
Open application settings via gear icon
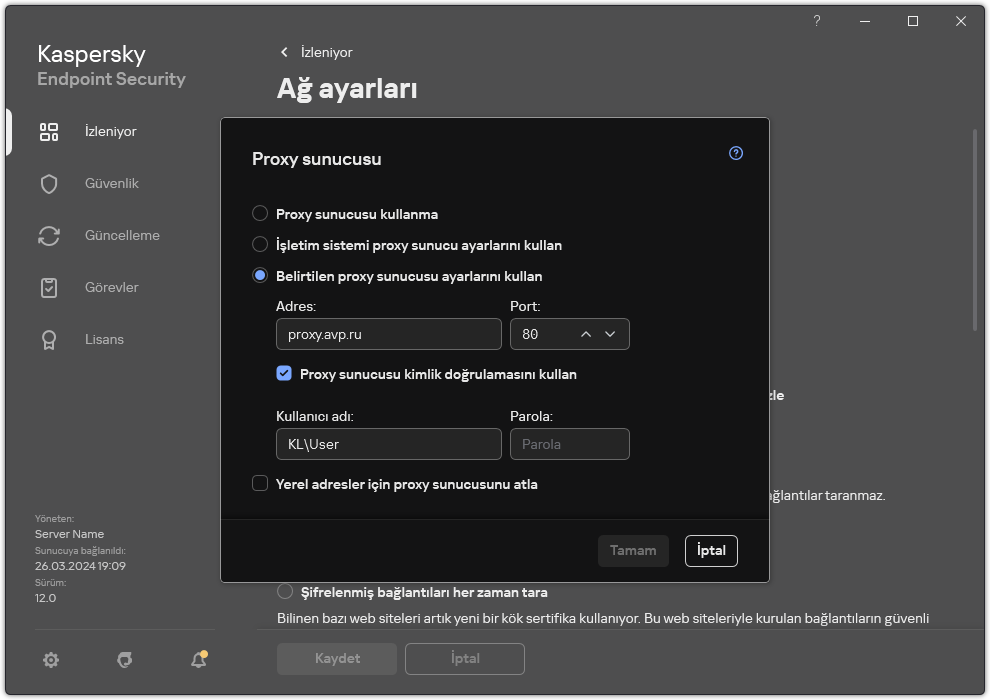click(x=50, y=660)
